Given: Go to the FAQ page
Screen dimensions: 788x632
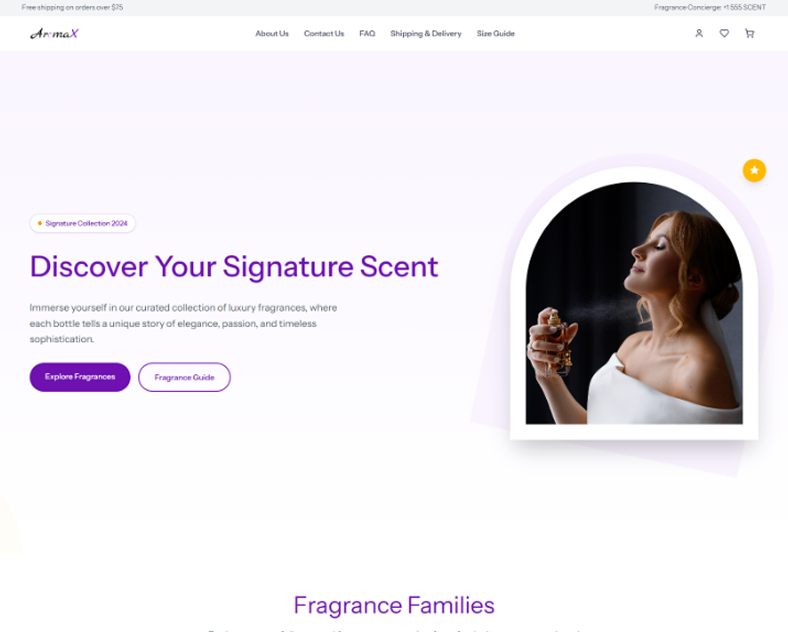Looking at the screenshot, I should 367,33.
